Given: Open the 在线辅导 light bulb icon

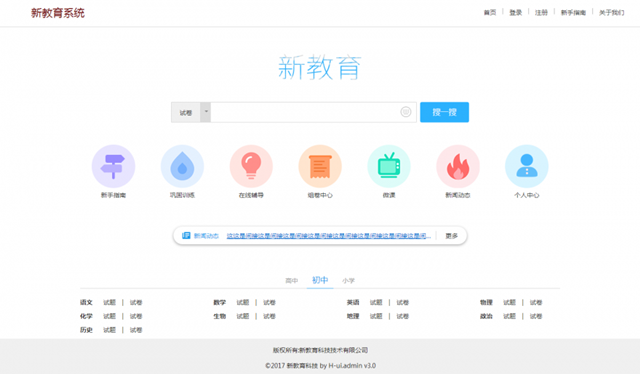Looking at the screenshot, I should pos(251,166).
